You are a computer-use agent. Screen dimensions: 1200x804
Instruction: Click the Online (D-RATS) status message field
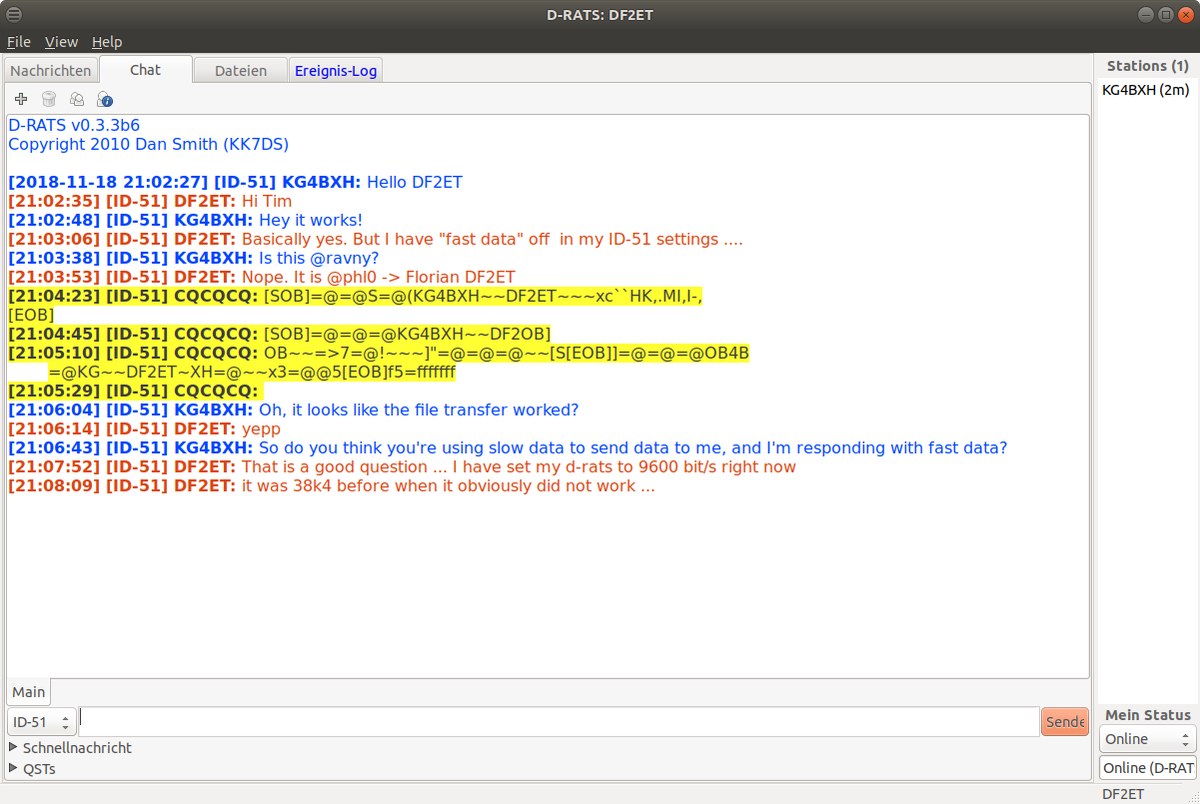pyautogui.click(x=1147, y=768)
